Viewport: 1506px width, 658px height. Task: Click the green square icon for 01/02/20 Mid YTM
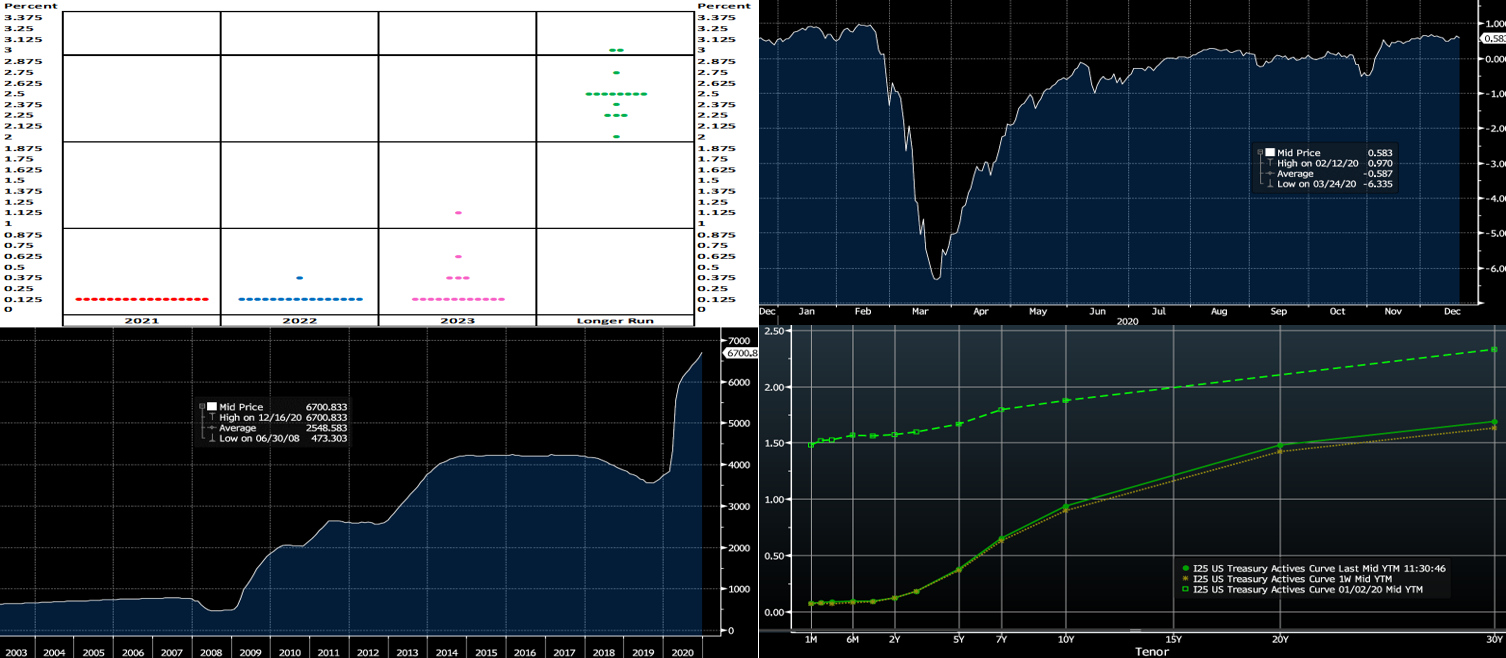tap(1185, 590)
